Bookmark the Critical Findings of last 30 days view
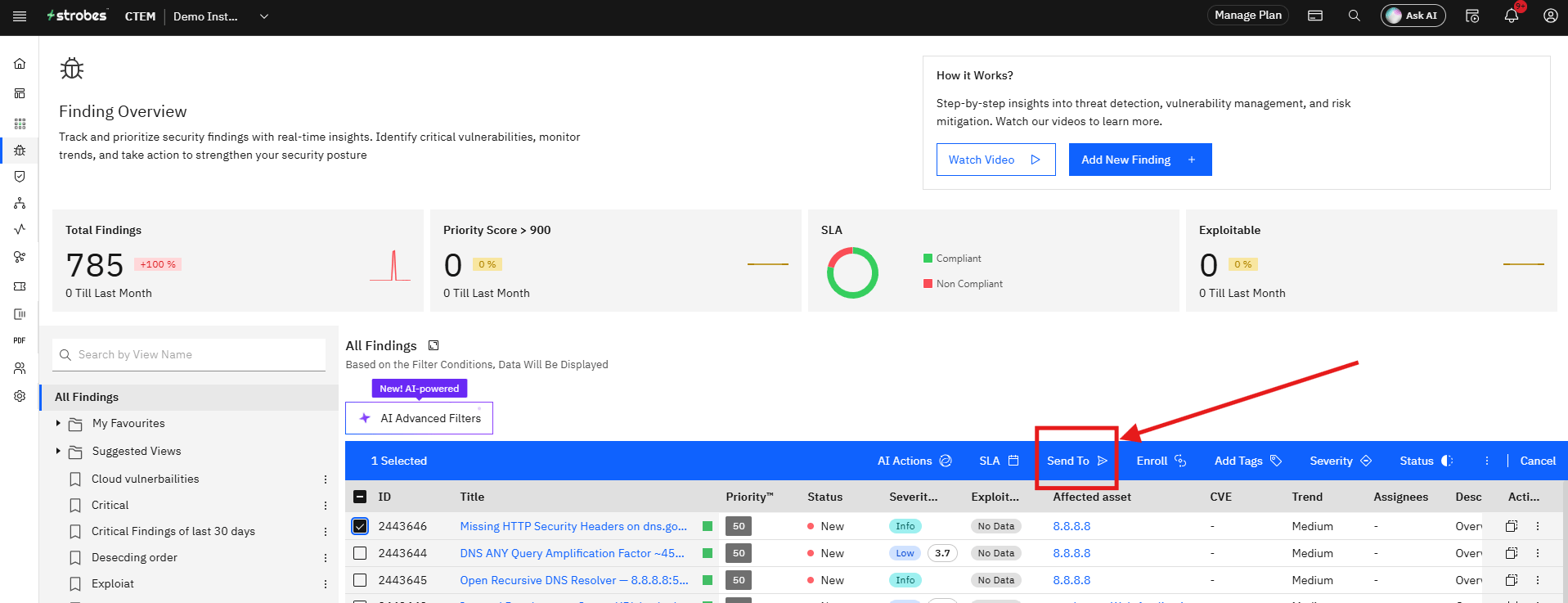Viewport: 1568px width, 603px height. pos(75,531)
